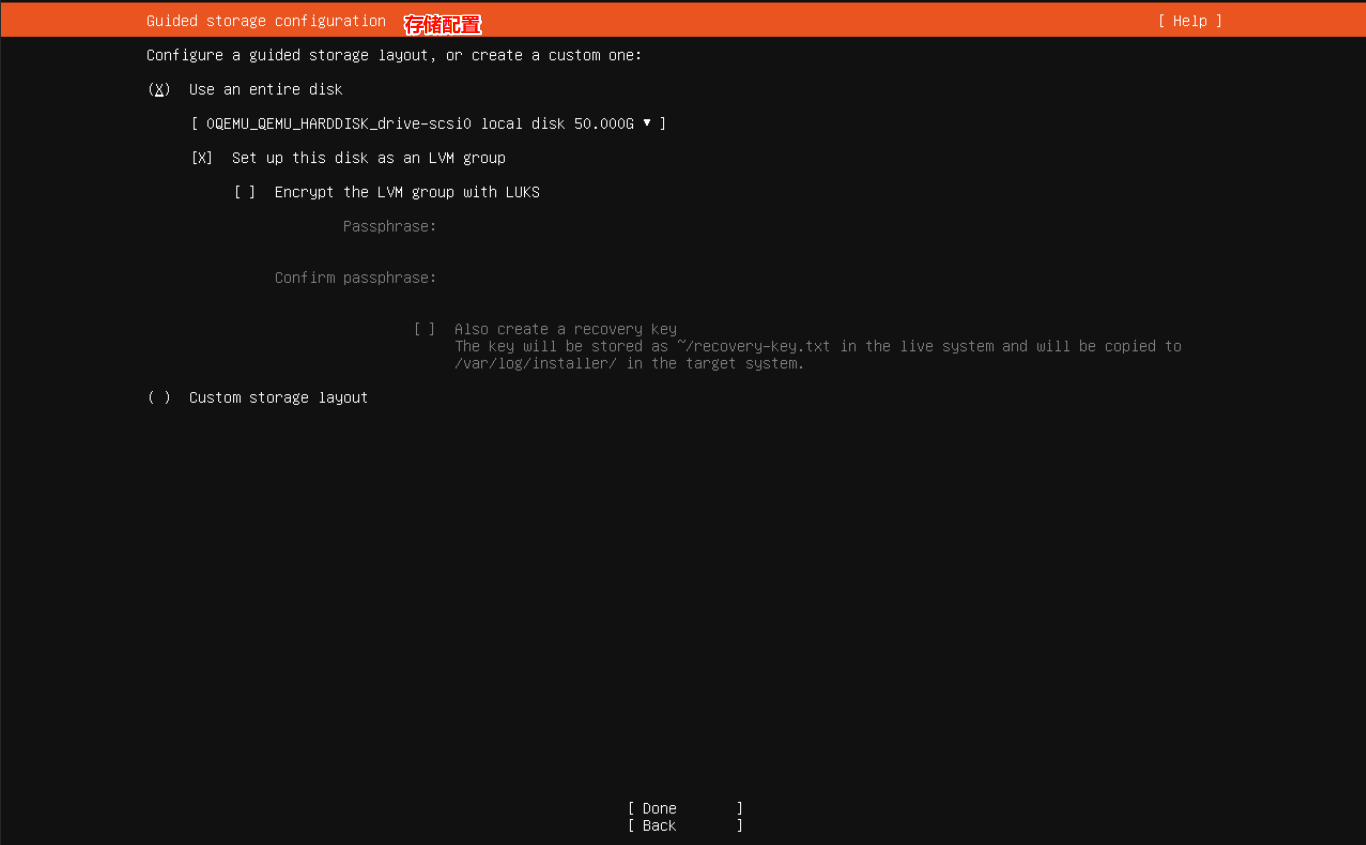This screenshot has height=845, width=1366.
Task: Click the down arrow beside 50.000G
Action: [647, 123]
